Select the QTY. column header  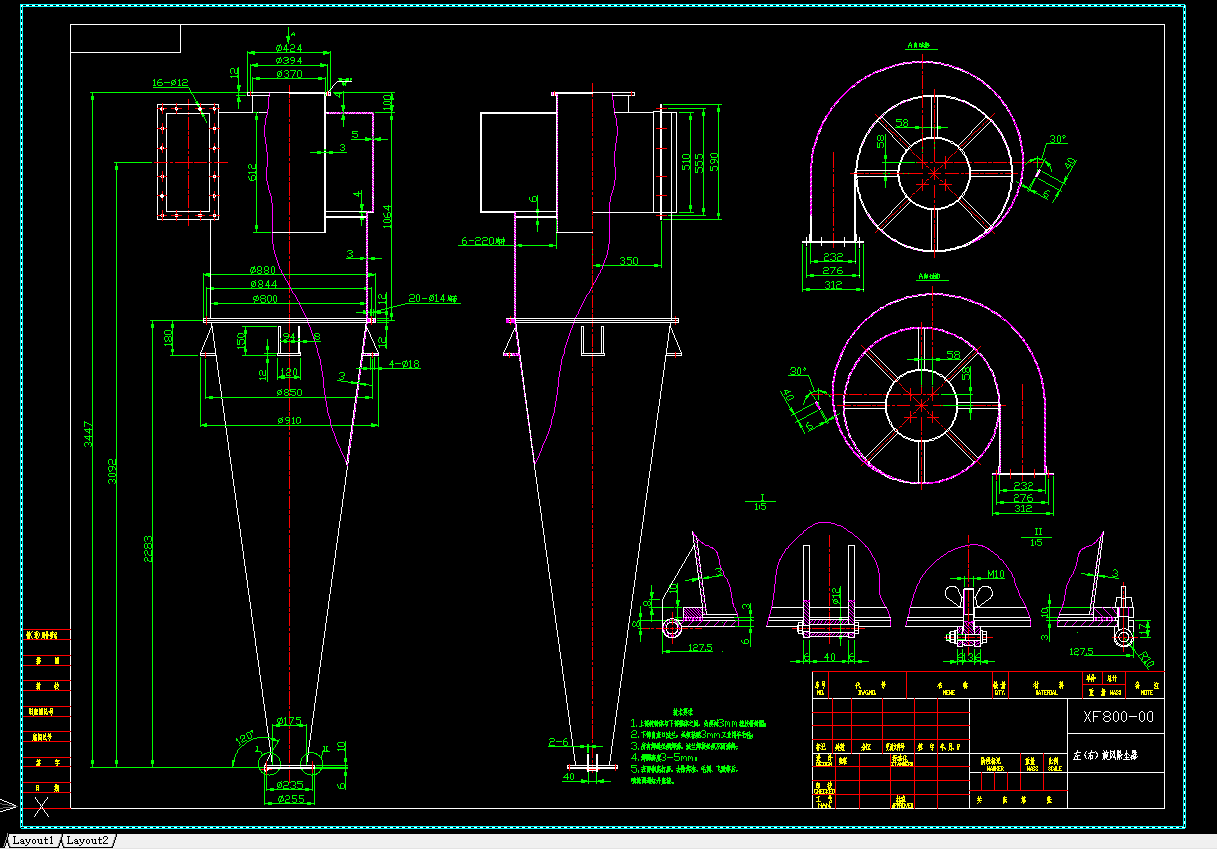pyautogui.click(x=999, y=691)
